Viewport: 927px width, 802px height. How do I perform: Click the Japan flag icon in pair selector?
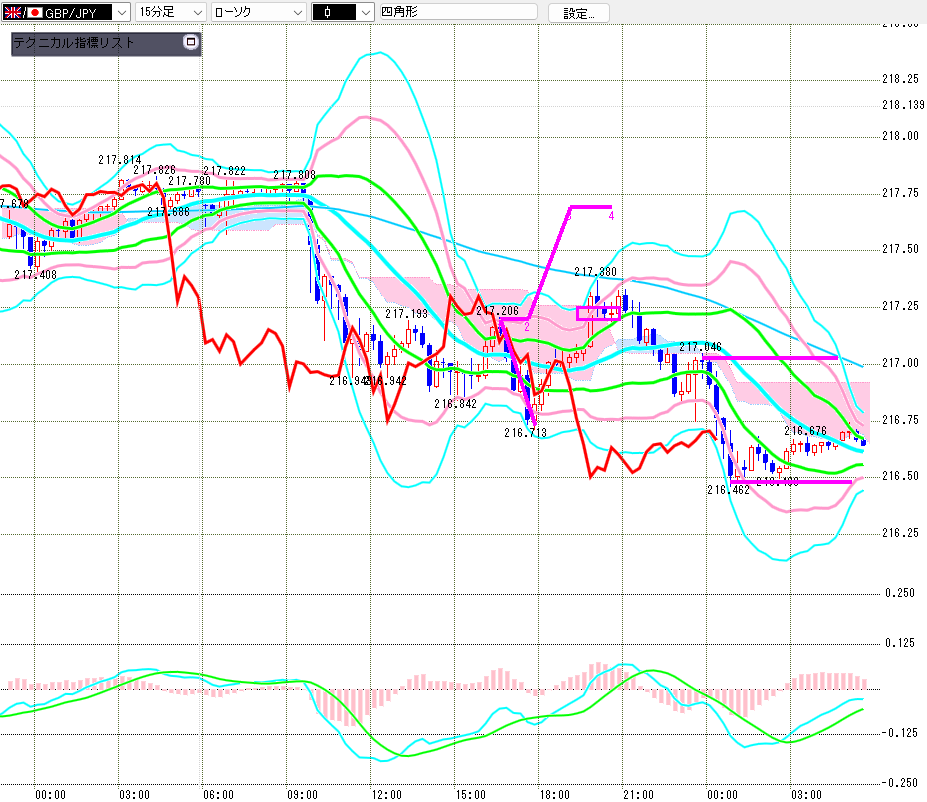click(34, 12)
